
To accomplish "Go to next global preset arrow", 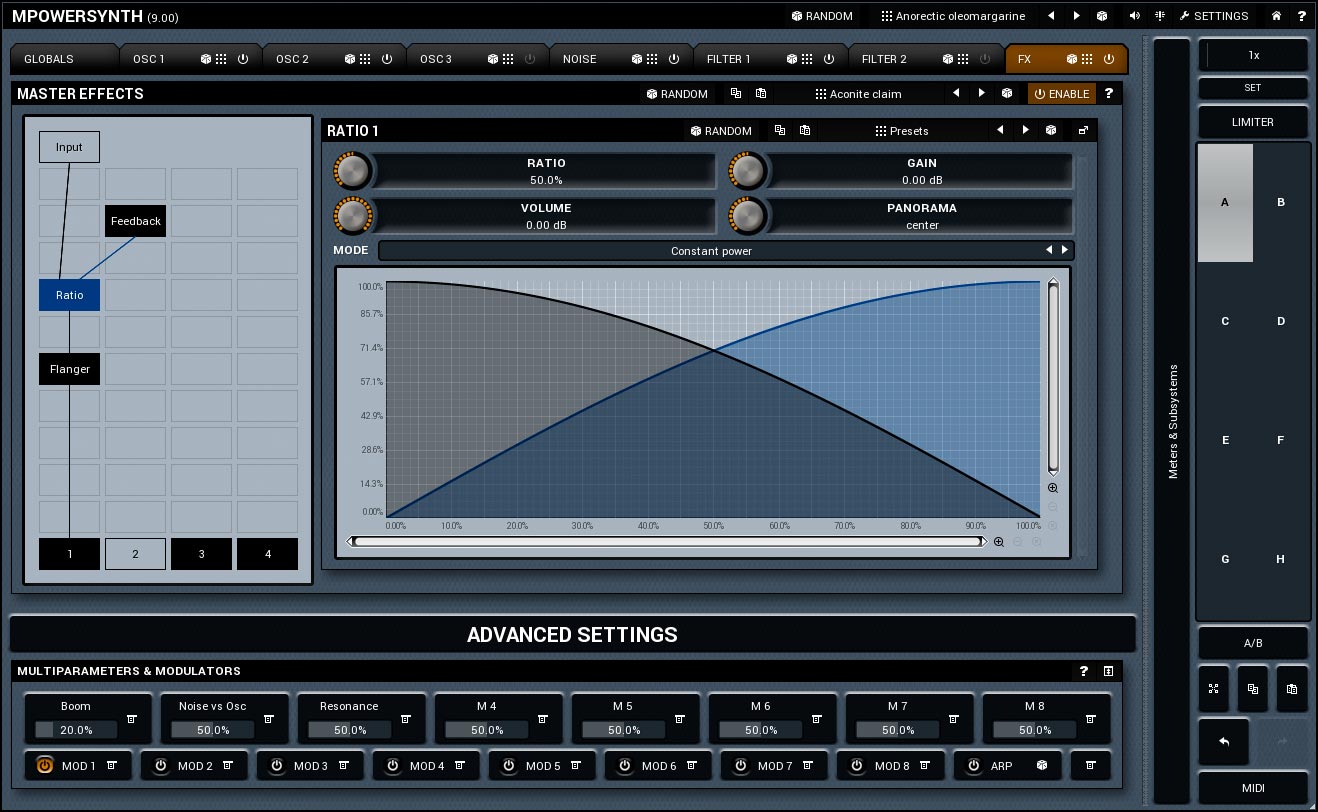I will pos(1077,16).
